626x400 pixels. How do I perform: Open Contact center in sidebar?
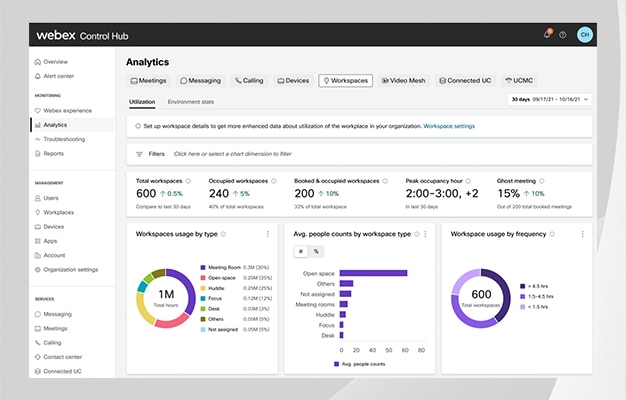(58, 357)
